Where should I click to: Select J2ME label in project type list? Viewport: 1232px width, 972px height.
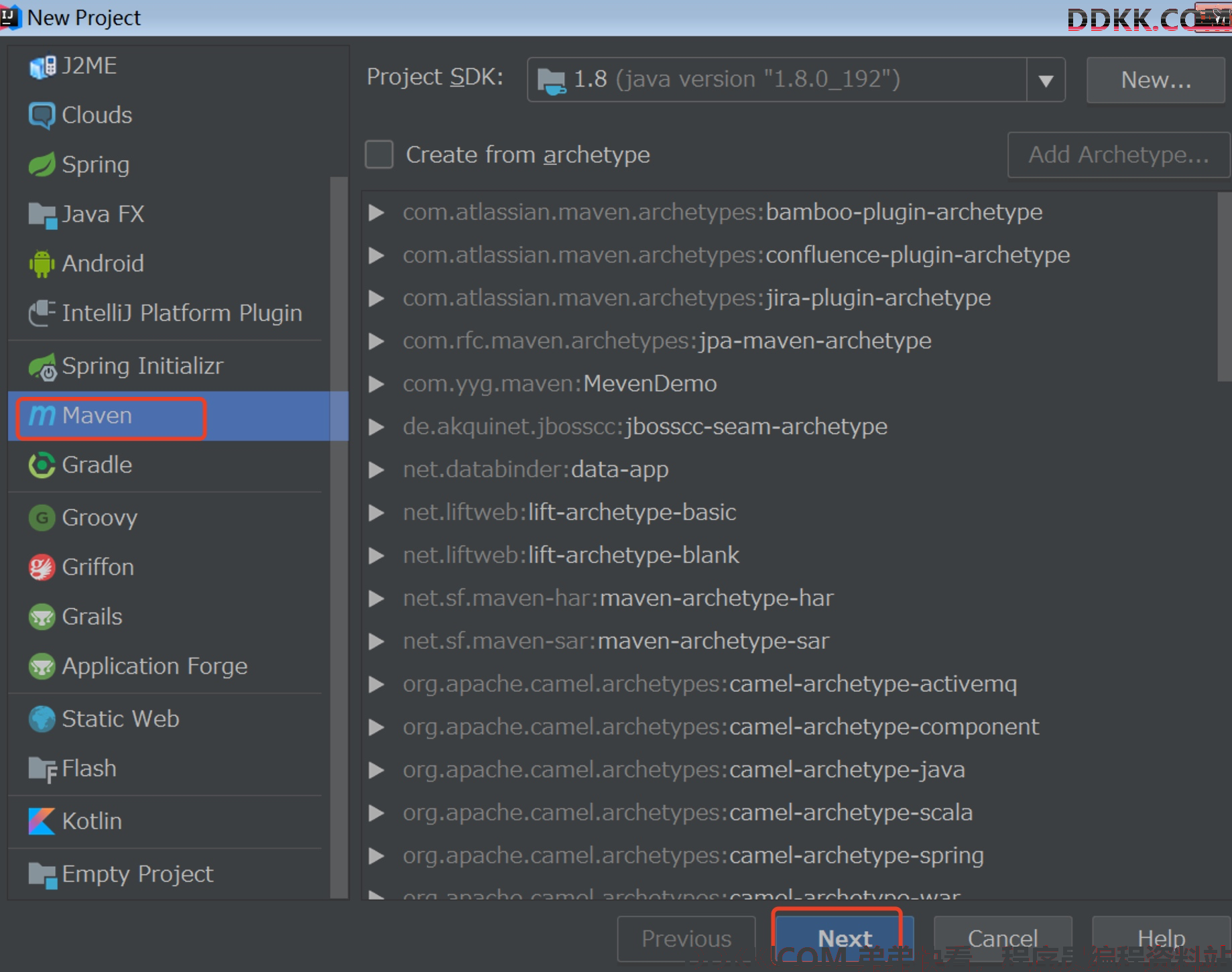89,66
